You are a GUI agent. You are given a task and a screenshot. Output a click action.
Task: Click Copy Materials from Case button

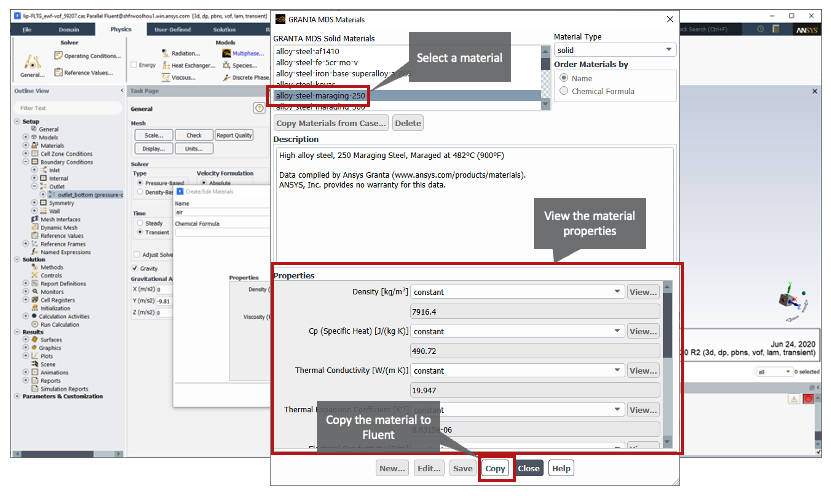click(x=331, y=123)
